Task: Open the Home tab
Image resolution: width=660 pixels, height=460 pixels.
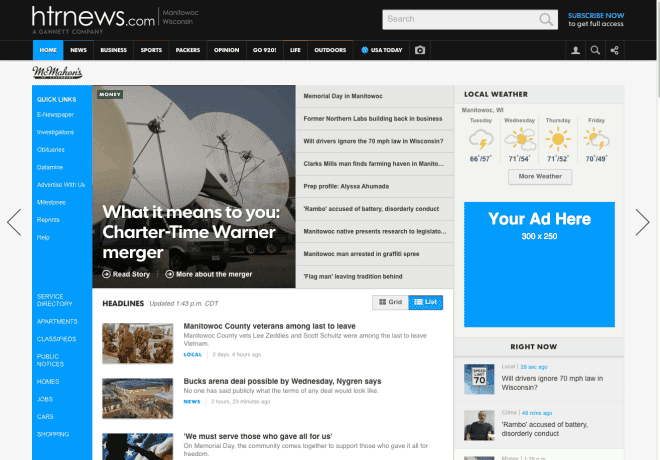Action: tap(48, 50)
